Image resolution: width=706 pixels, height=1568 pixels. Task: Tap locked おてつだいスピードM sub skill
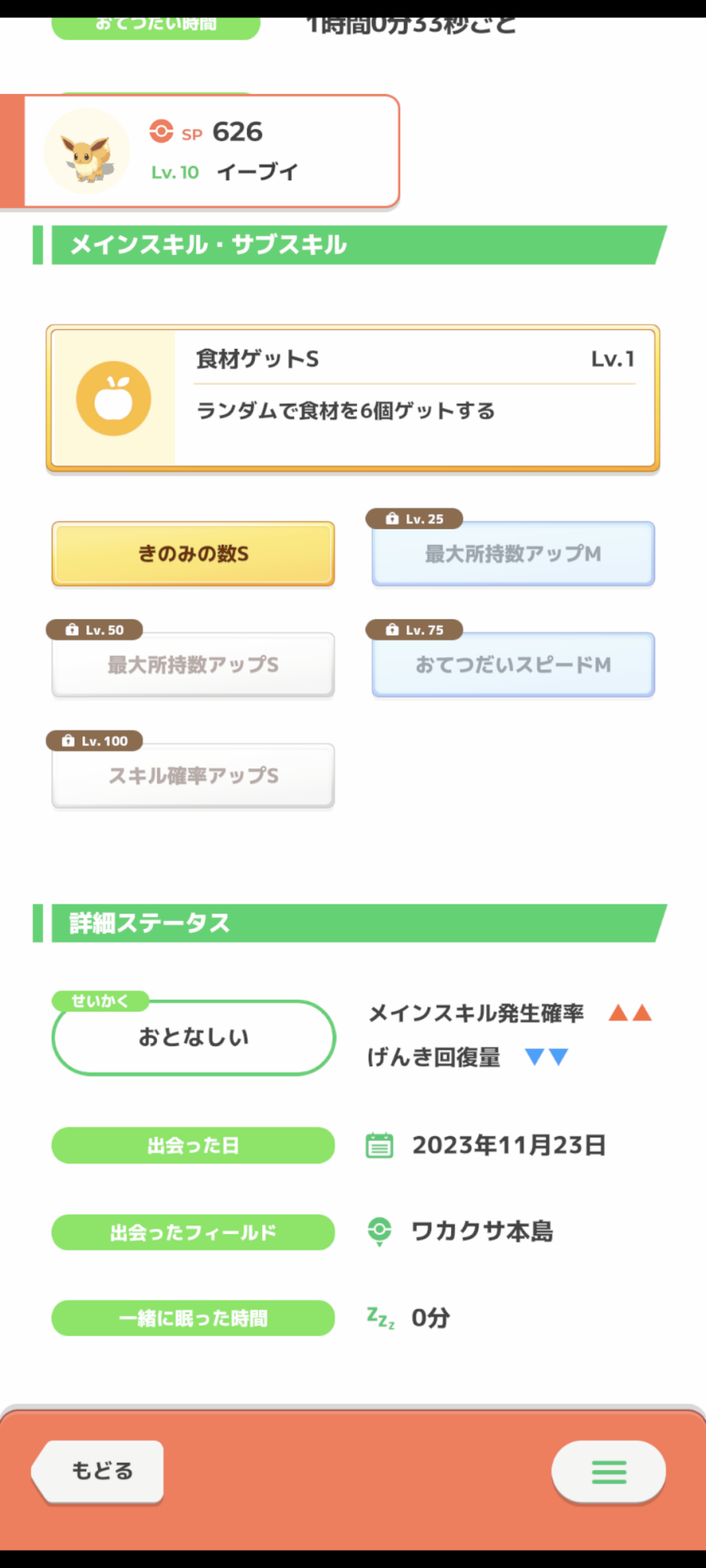(513, 665)
